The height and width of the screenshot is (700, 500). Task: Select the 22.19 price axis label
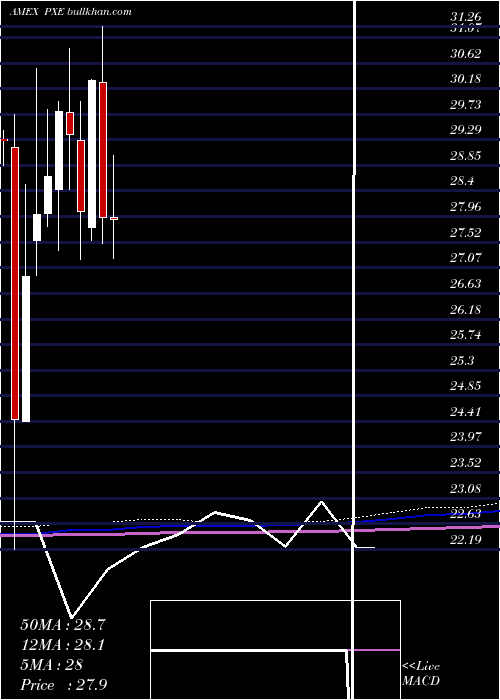(466, 540)
